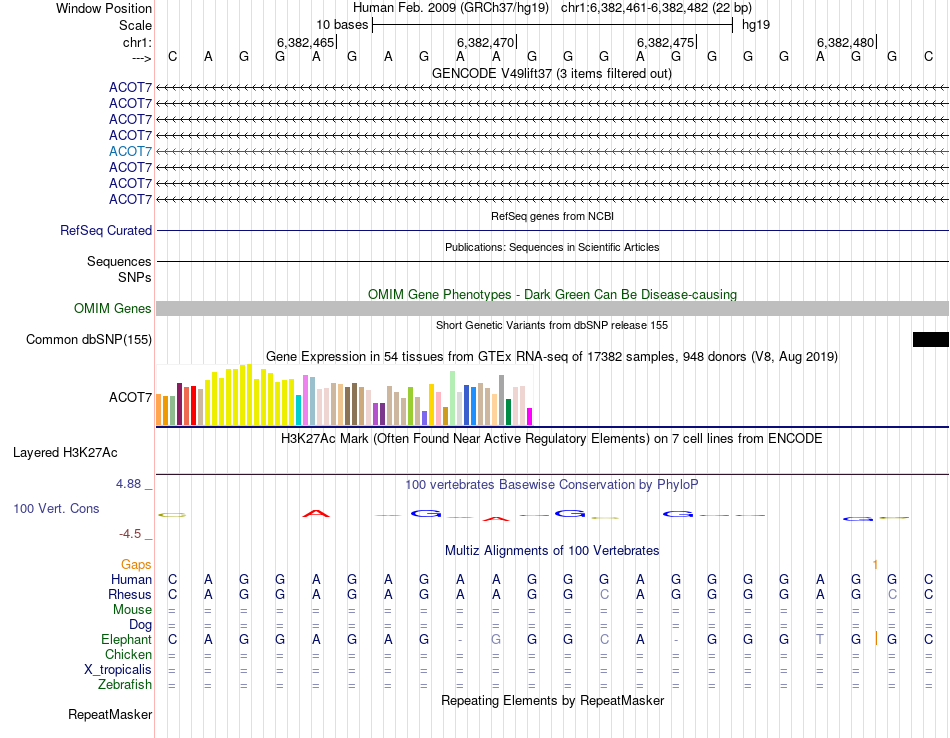The image size is (950, 738).
Task: Click the Layered H3K27Ac track label
Action: tap(65, 453)
